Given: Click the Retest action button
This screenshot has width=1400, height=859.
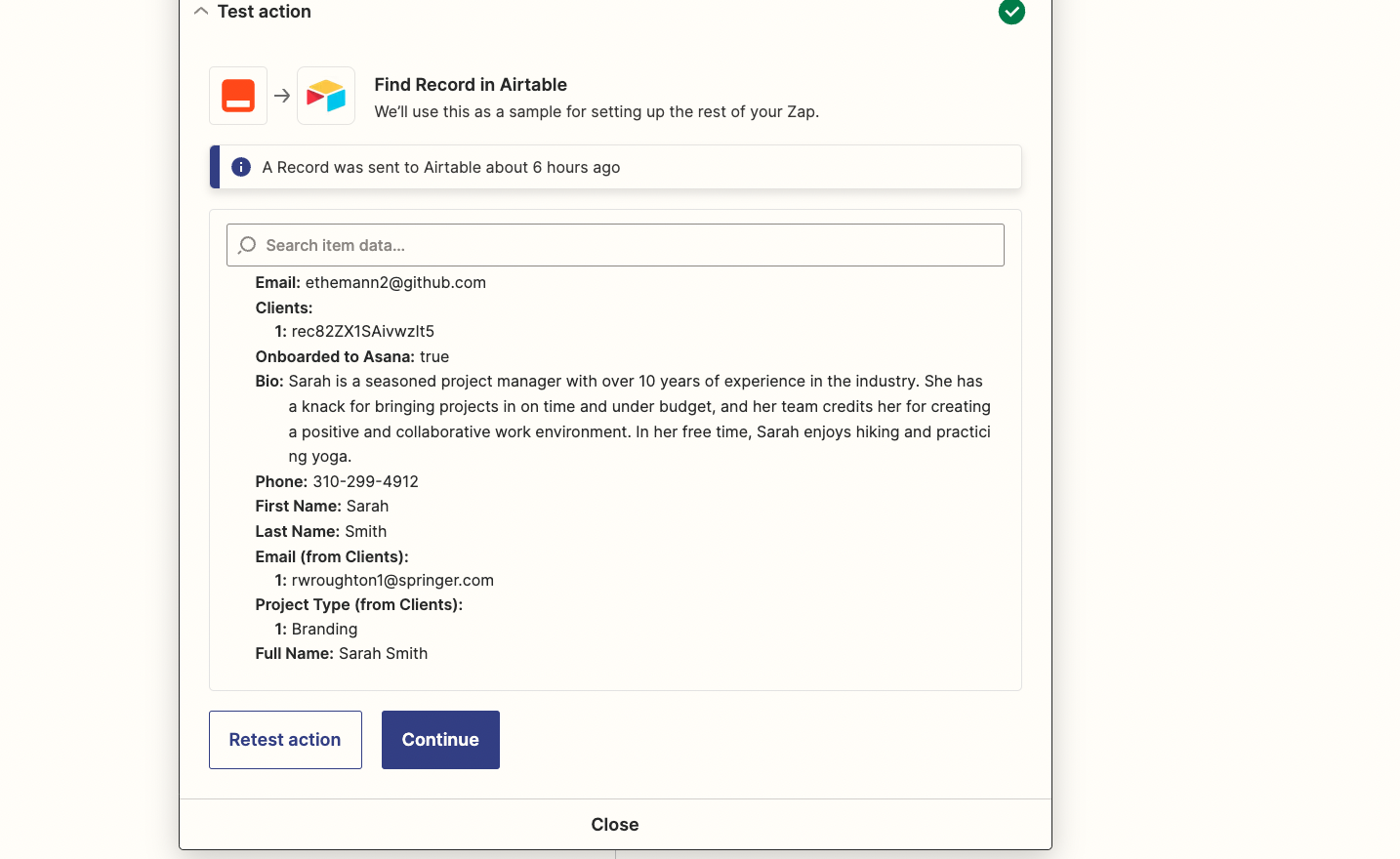Looking at the screenshot, I should click(x=285, y=740).
